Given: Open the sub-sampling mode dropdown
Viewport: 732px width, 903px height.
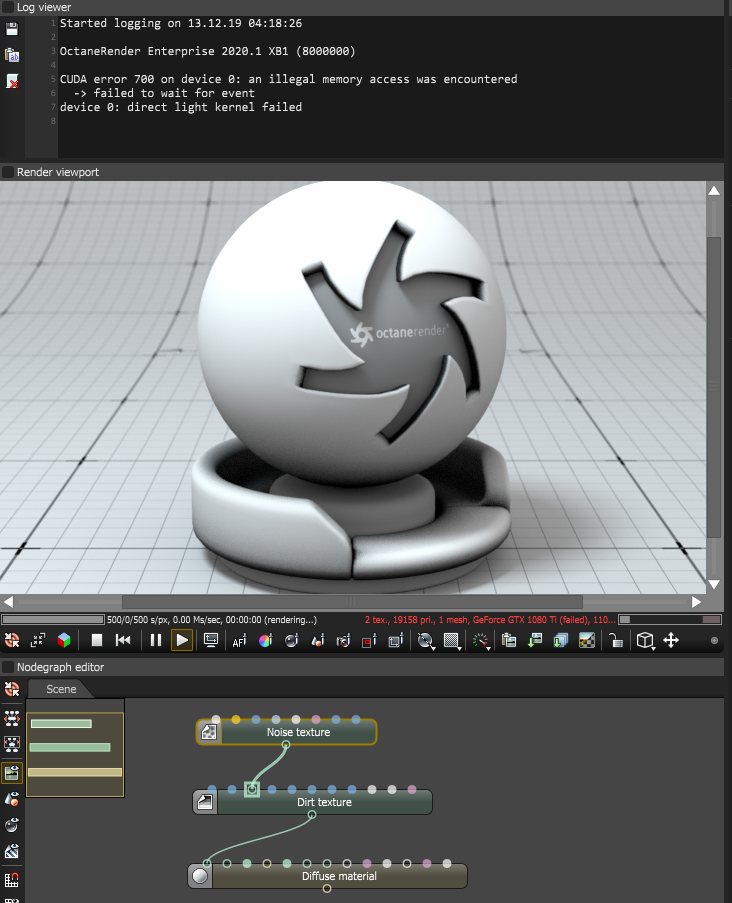Looking at the screenshot, I should [452, 641].
